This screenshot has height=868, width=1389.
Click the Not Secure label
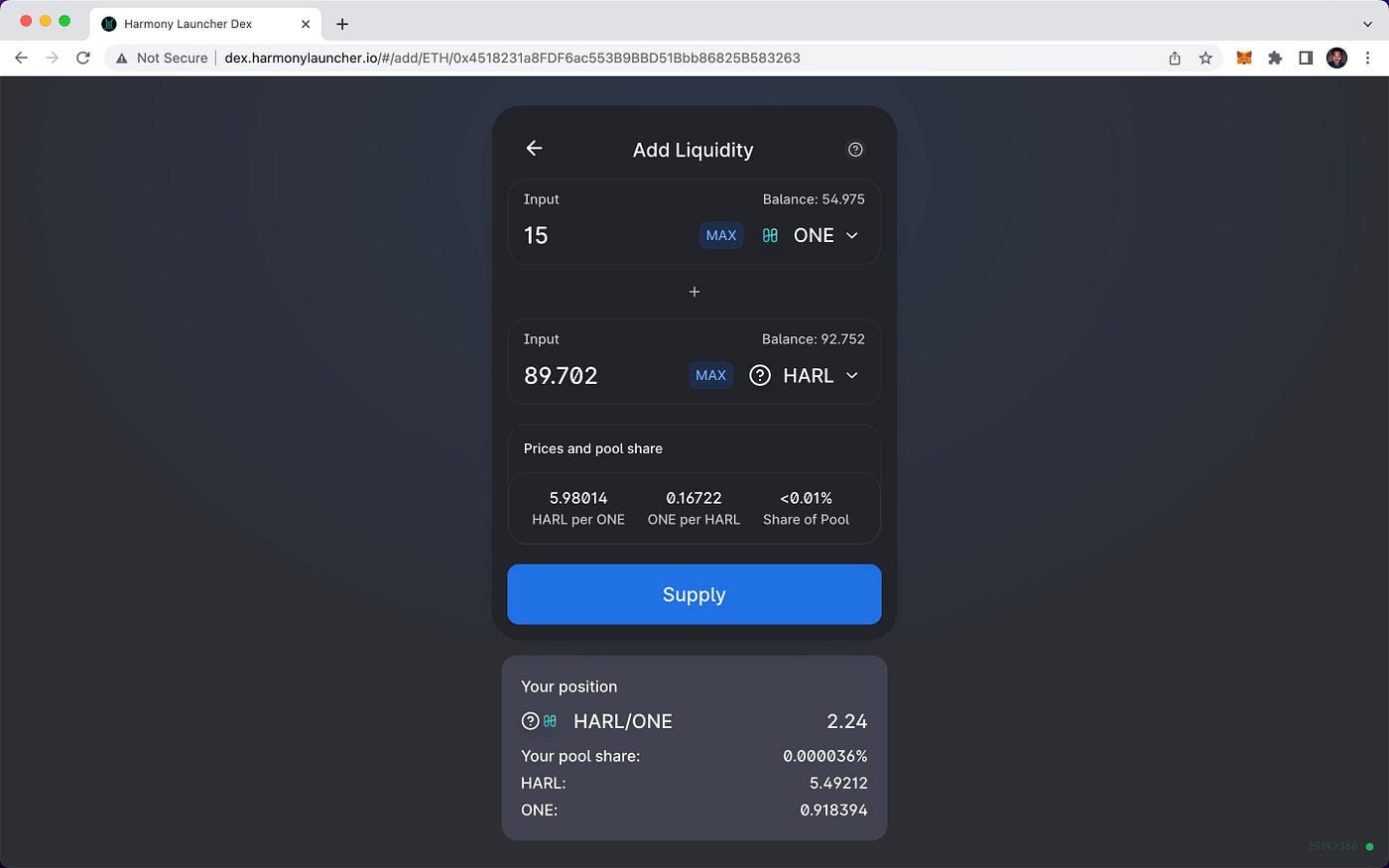(x=173, y=58)
